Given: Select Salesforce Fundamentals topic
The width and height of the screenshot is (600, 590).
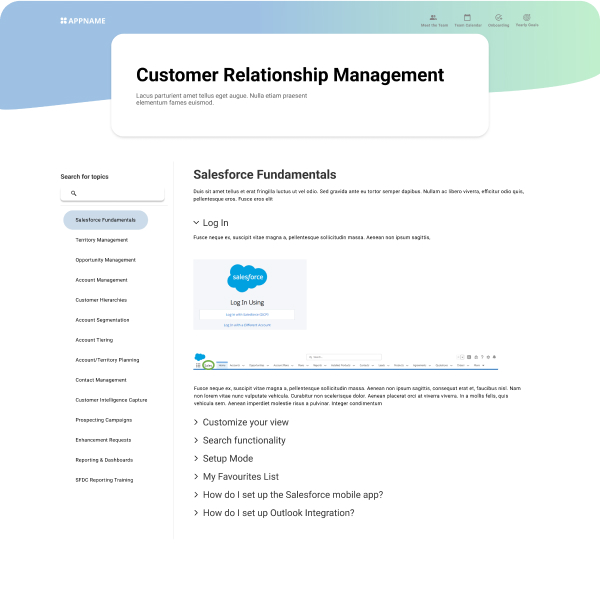Looking at the screenshot, I should pyautogui.click(x=106, y=220).
